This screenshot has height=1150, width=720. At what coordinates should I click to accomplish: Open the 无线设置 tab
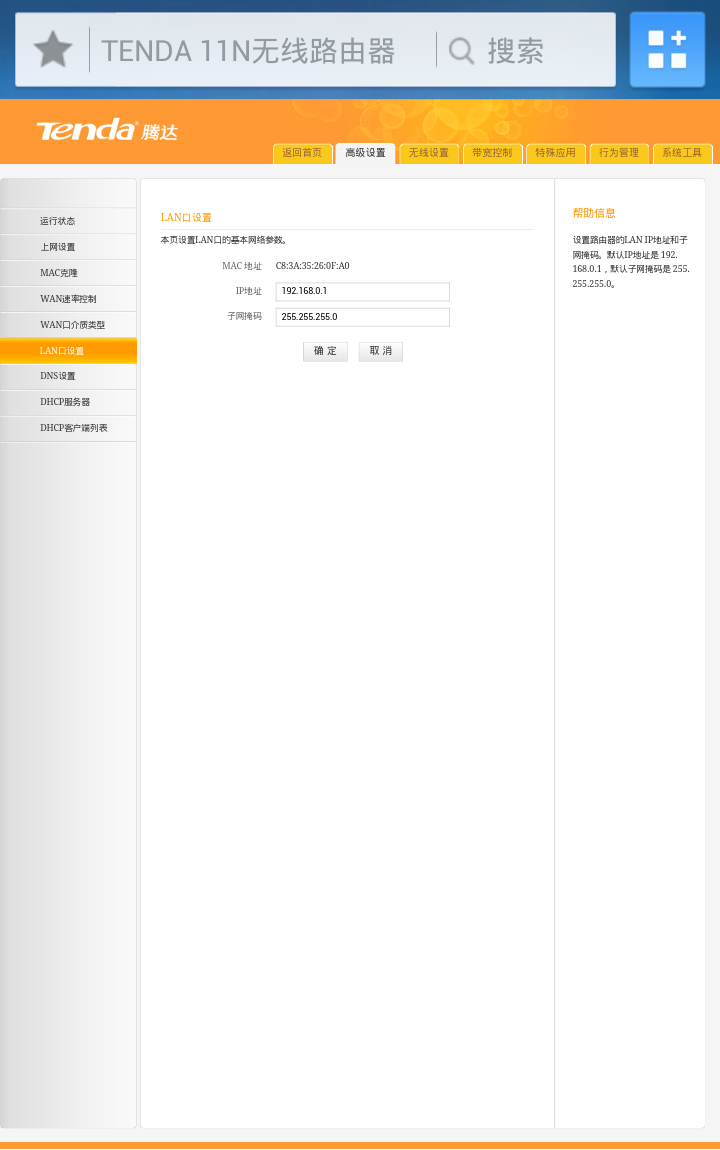point(429,153)
